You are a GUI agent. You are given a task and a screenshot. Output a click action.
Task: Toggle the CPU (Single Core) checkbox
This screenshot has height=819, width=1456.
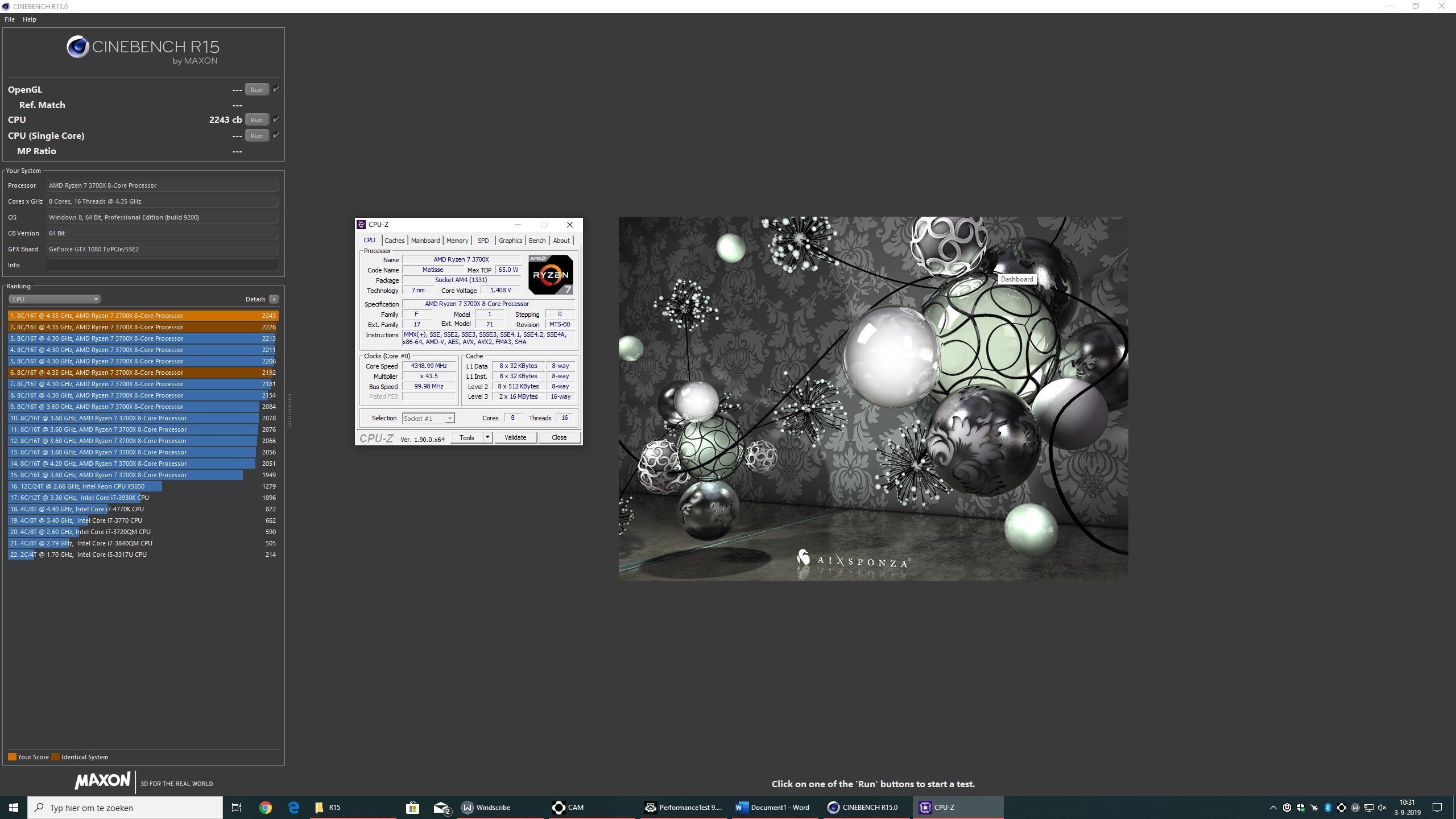[x=276, y=135]
